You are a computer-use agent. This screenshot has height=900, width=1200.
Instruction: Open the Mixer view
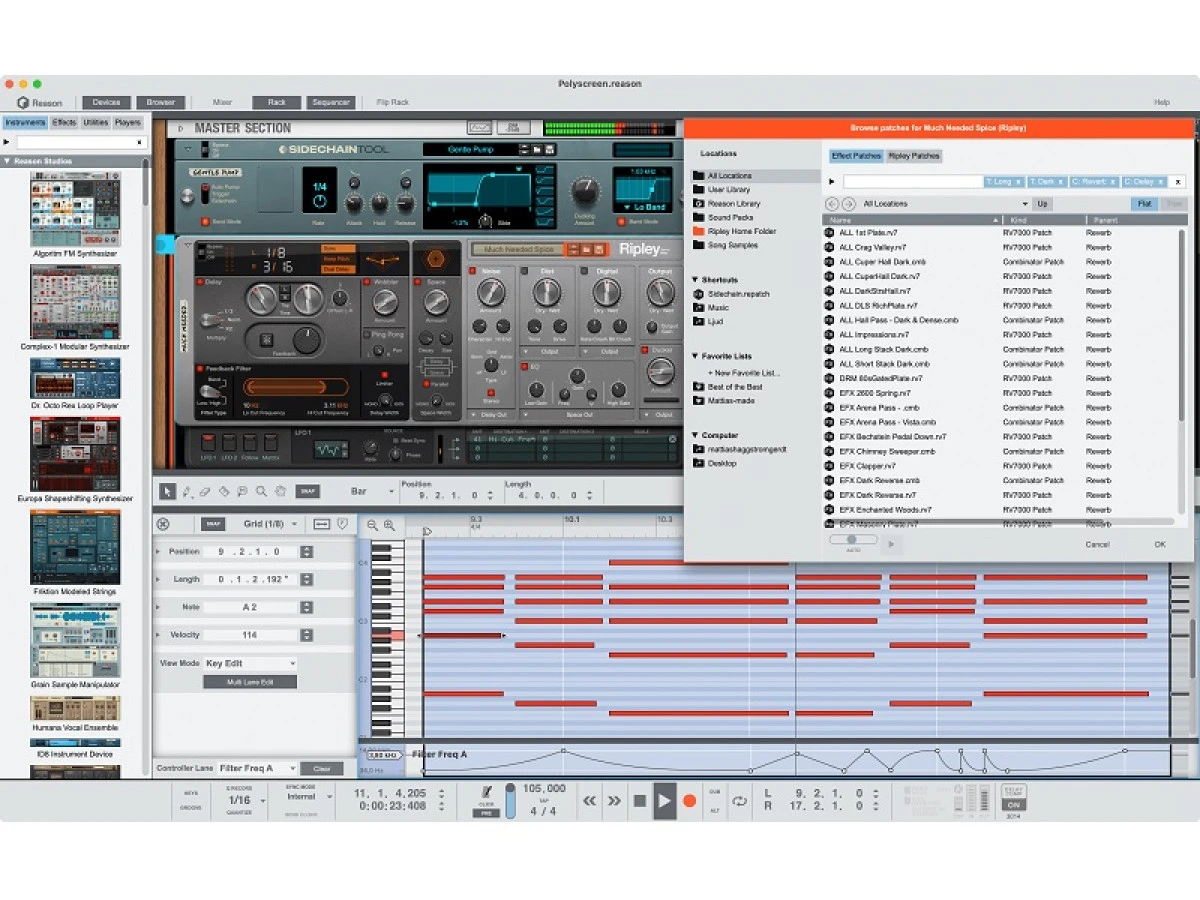[222, 102]
